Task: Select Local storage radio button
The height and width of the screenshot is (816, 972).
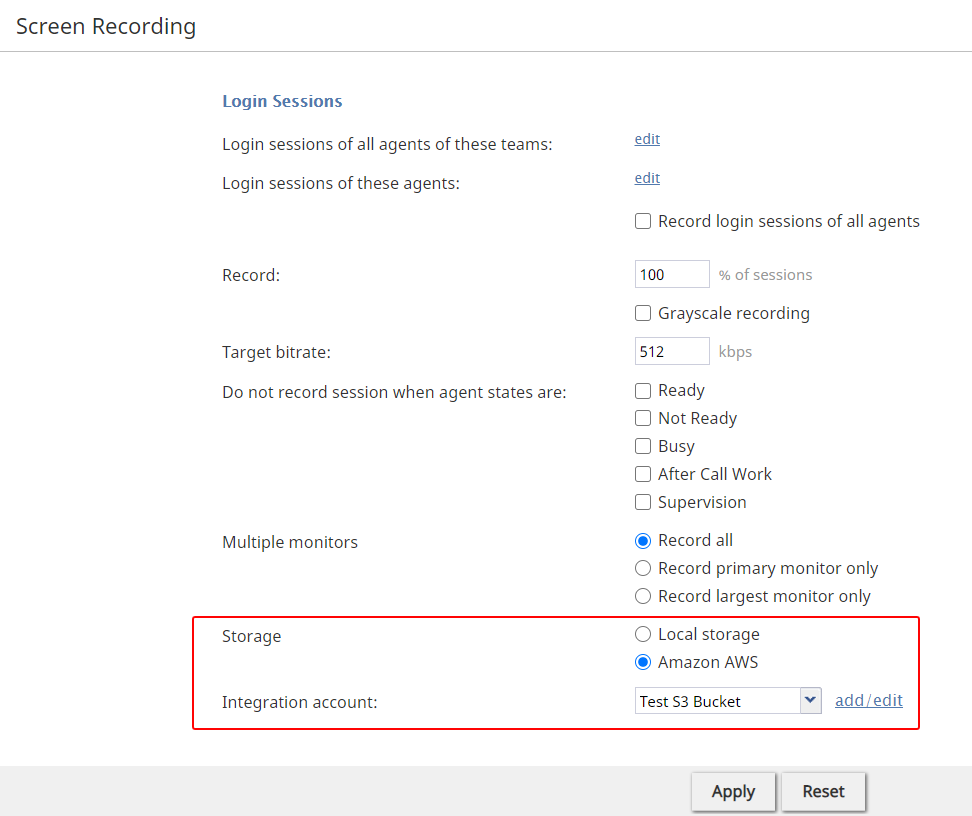Action: [643, 634]
